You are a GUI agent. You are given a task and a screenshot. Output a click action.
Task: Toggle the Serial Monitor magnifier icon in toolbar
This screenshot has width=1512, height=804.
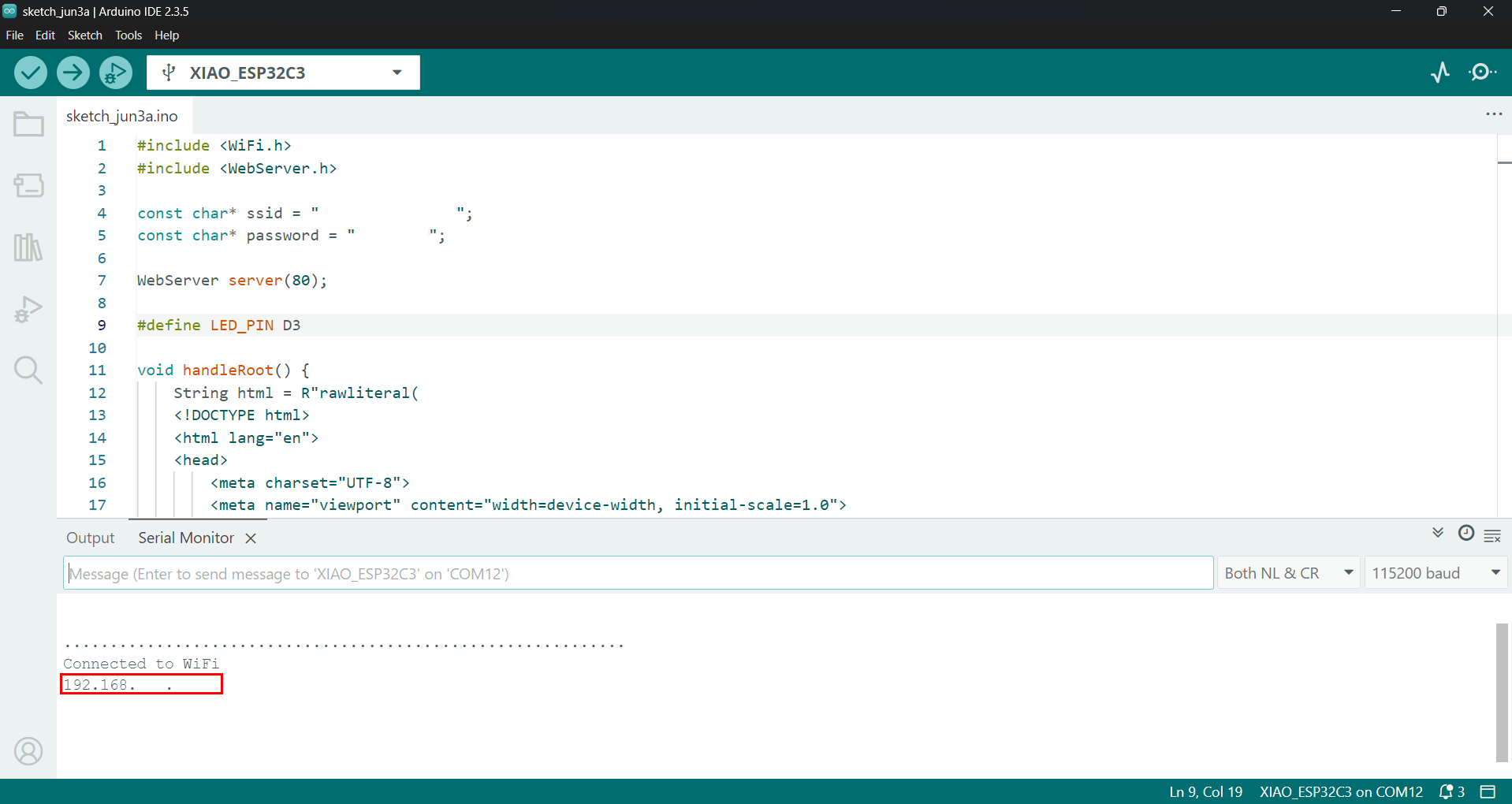tap(1483, 73)
